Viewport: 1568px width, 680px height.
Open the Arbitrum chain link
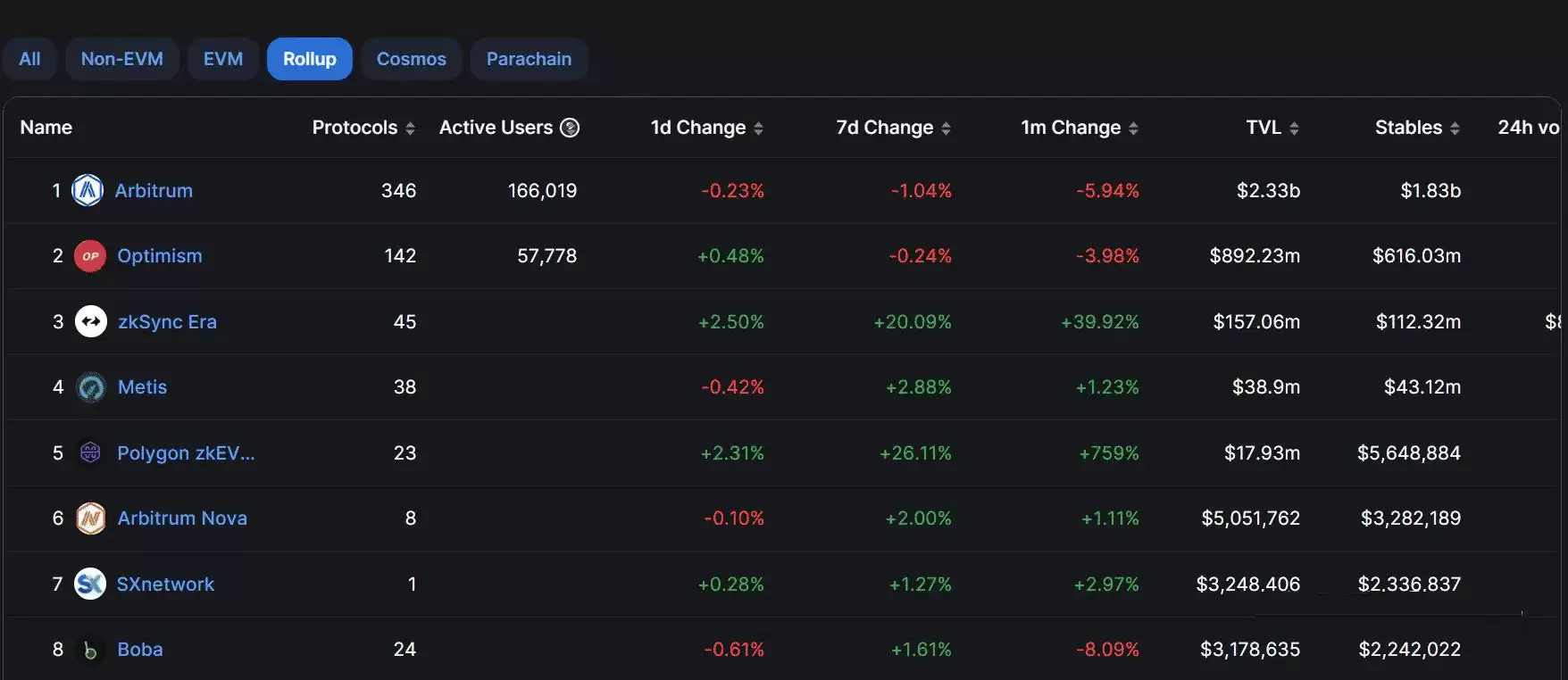pos(154,190)
